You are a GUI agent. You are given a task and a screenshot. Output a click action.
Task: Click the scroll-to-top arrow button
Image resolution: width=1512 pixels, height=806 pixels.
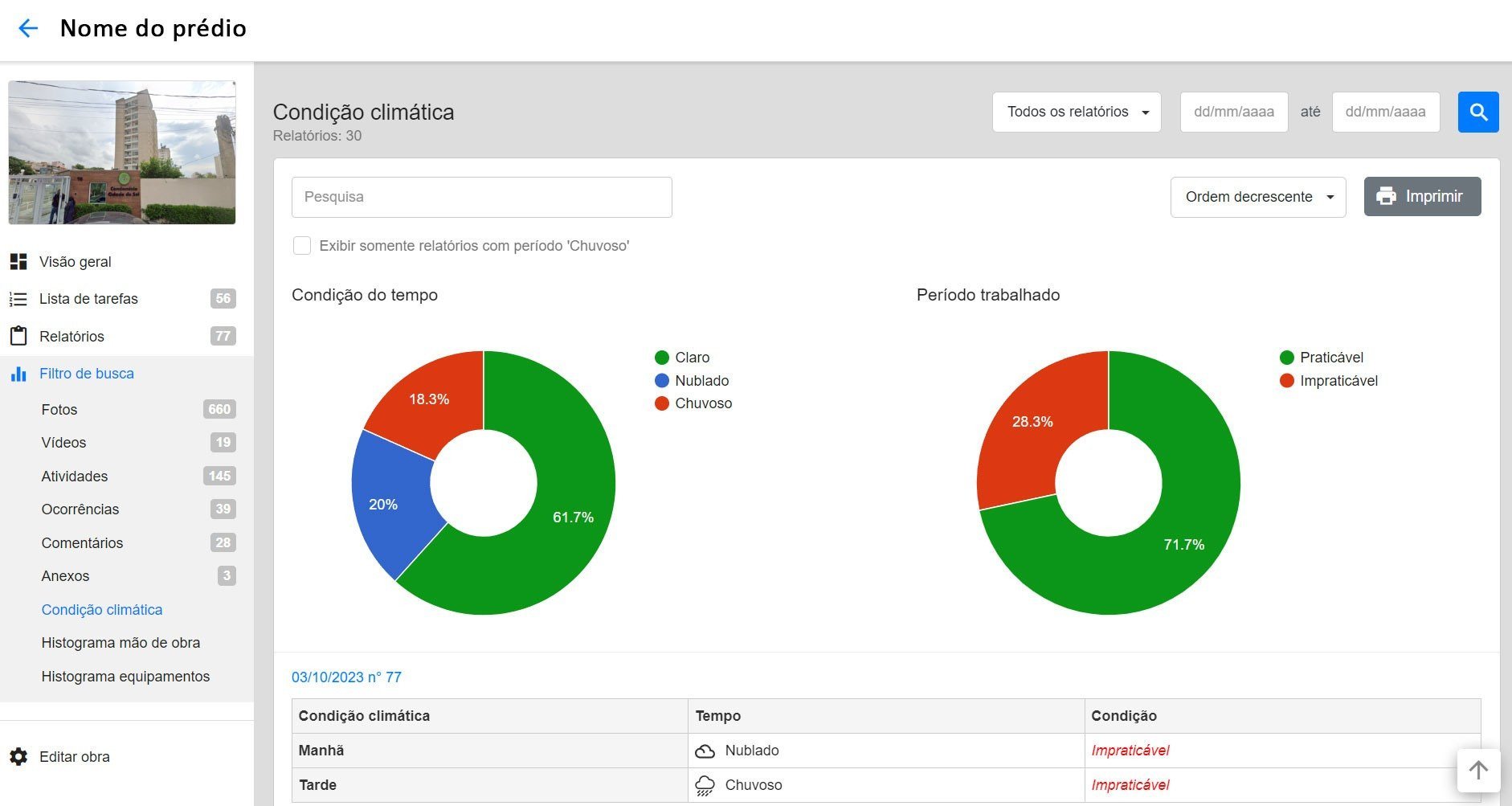(1478, 770)
